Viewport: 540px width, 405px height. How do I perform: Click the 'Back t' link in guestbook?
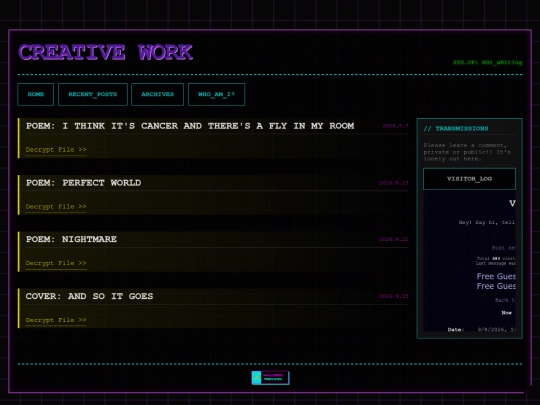[x=505, y=300]
